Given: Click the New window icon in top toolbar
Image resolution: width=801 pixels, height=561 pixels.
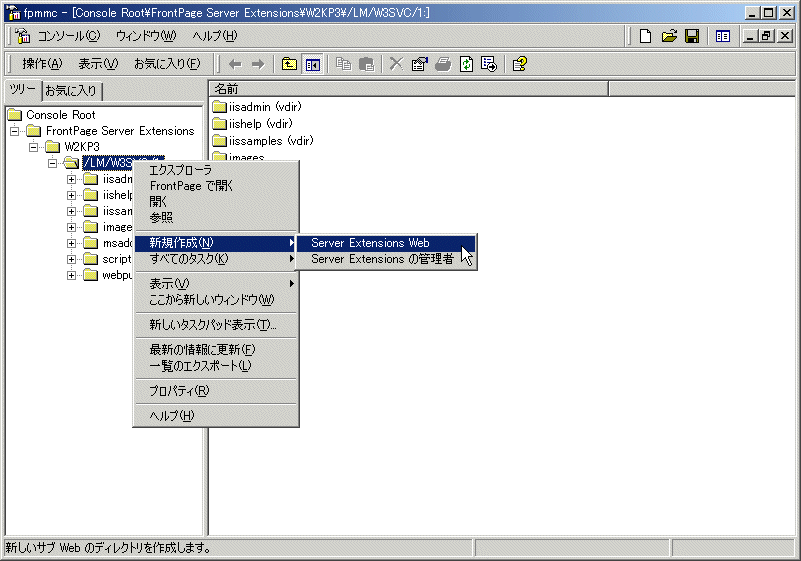Looking at the screenshot, I should click(x=723, y=36).
